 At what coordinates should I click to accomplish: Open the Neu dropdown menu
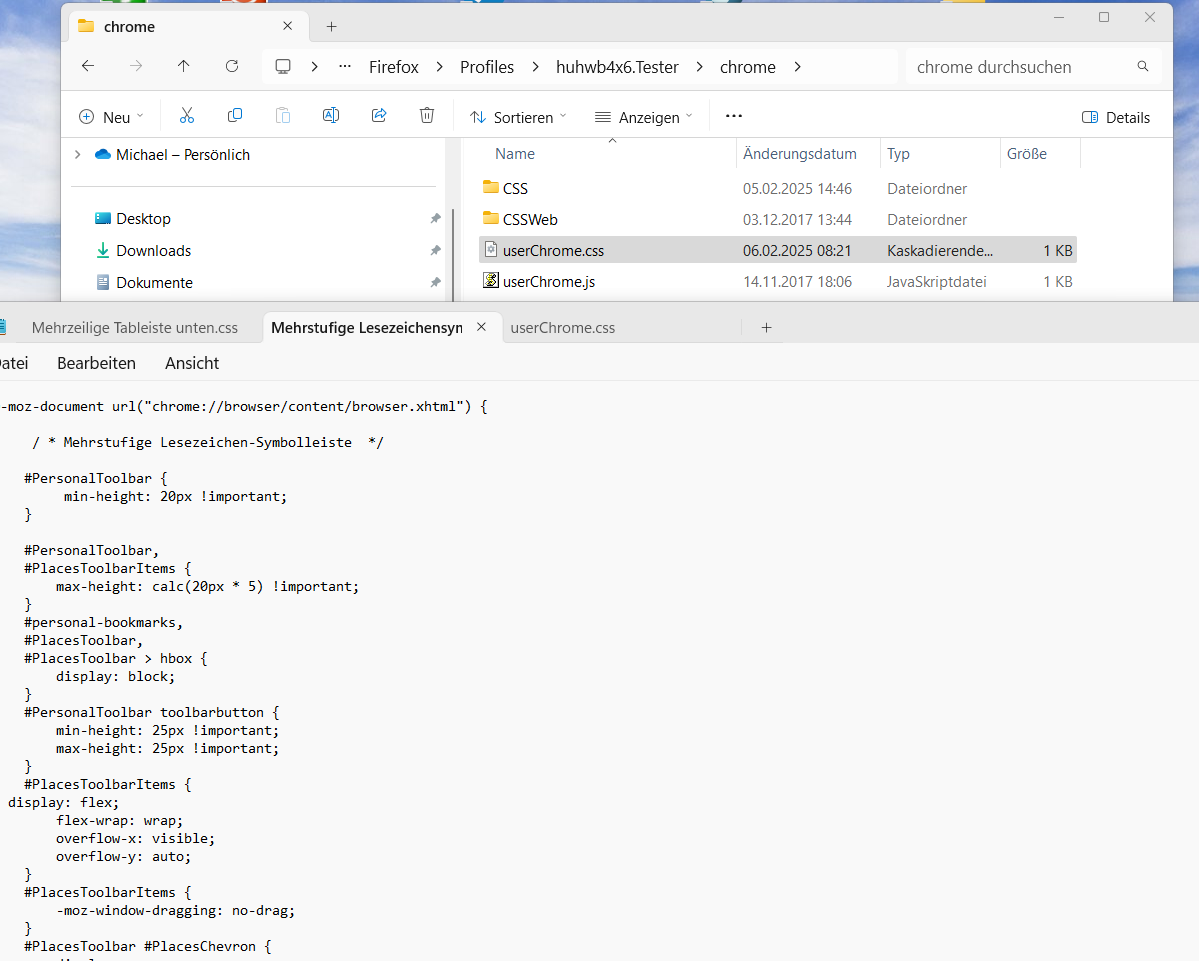click(x=111, y=117)
